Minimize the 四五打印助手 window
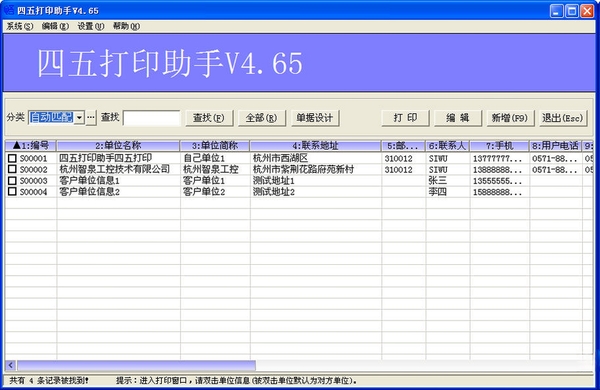This screenshot has width=600, height=390. pos(557,11)
